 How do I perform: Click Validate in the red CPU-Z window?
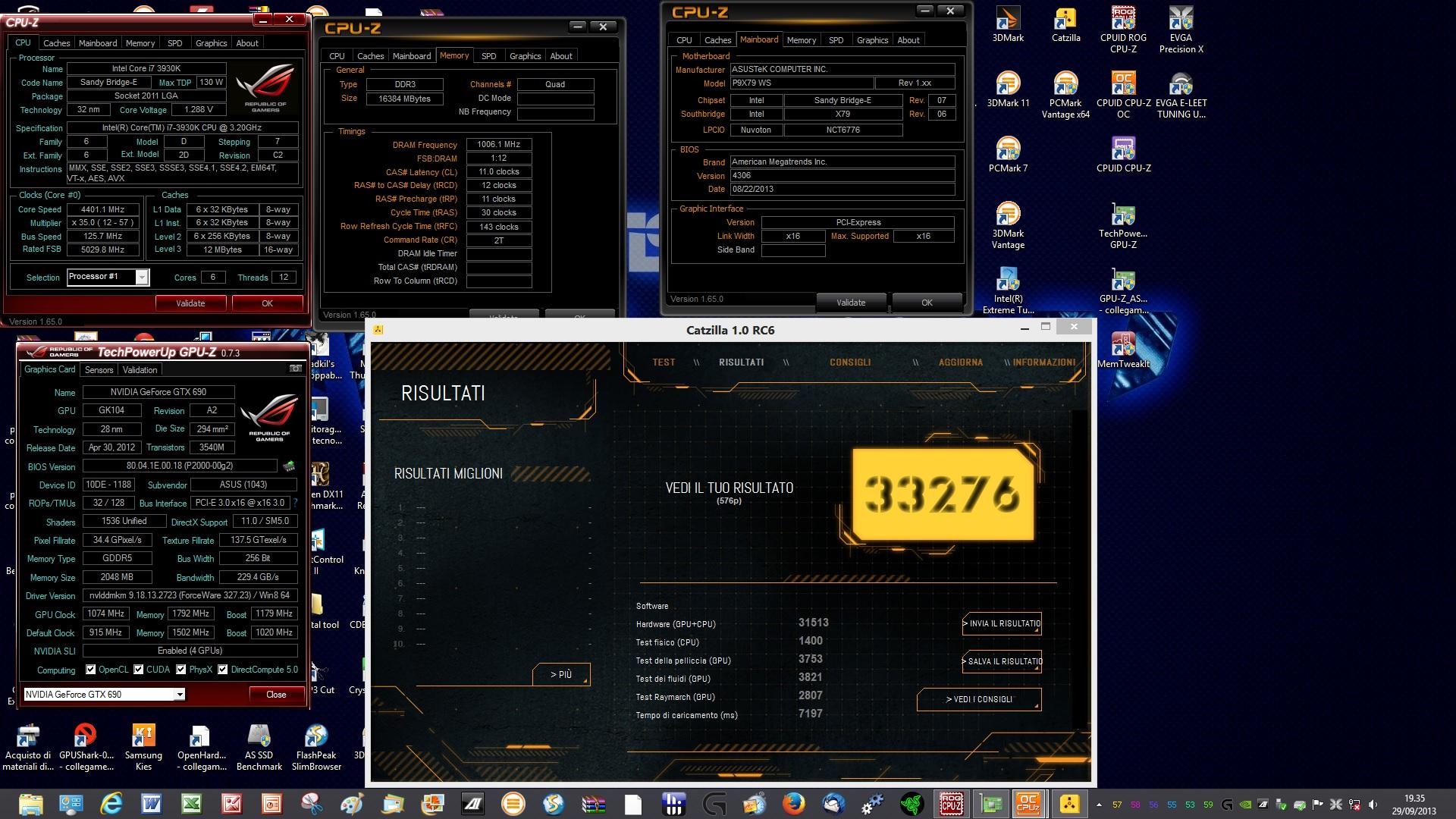190,303
